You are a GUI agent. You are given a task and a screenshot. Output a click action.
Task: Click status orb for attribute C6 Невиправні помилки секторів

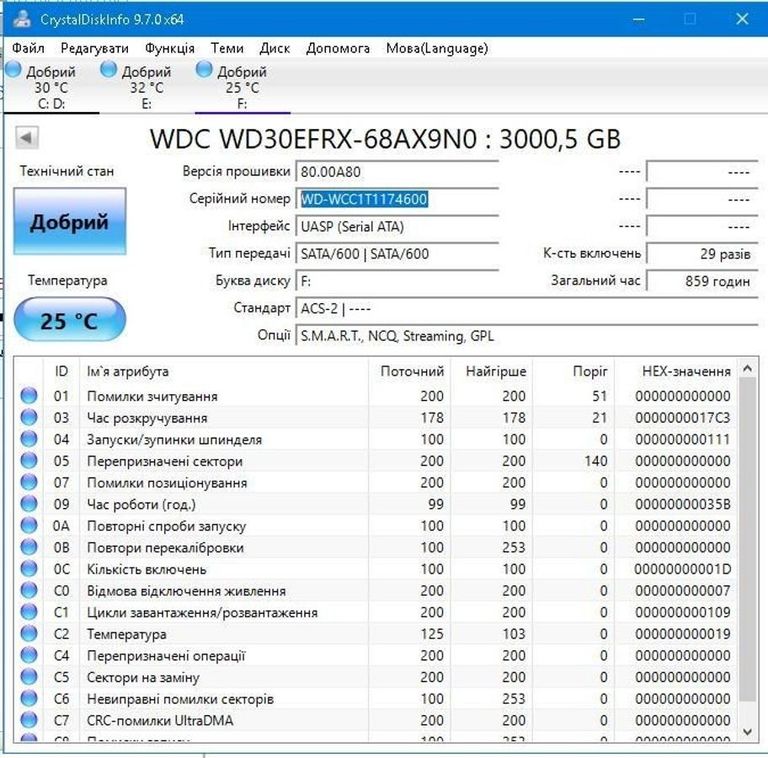coord(29,698)
